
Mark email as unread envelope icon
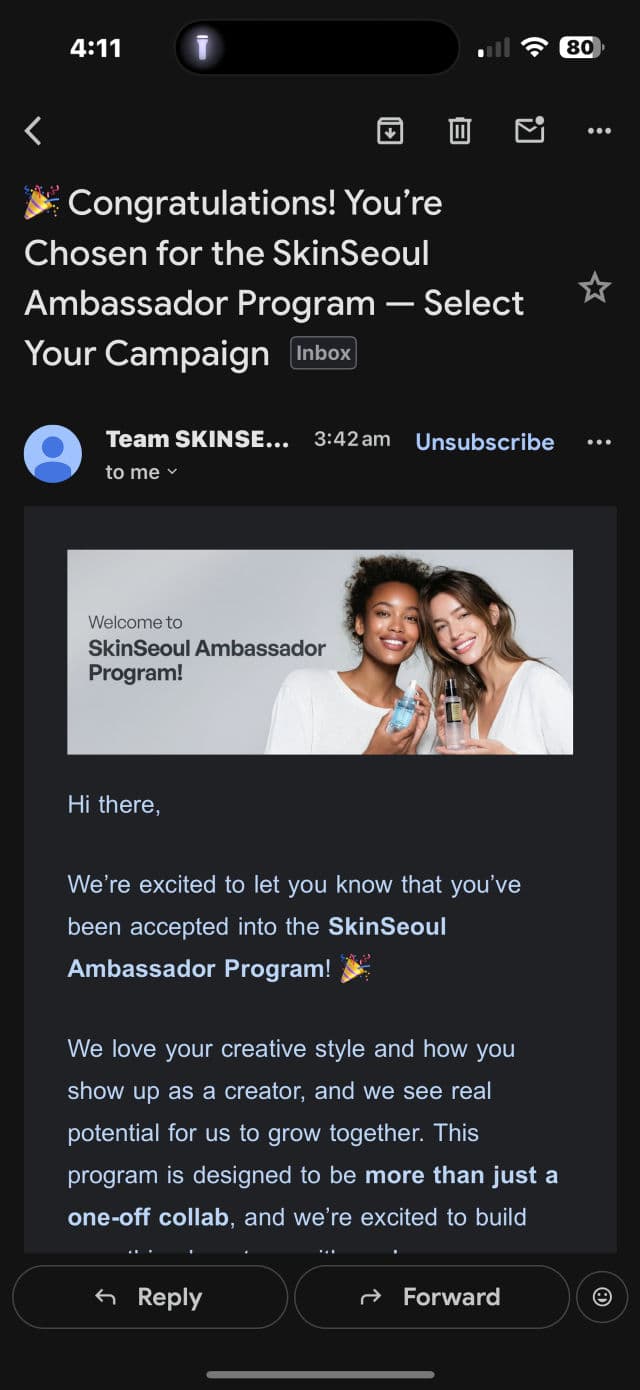(x=529, y=130)
